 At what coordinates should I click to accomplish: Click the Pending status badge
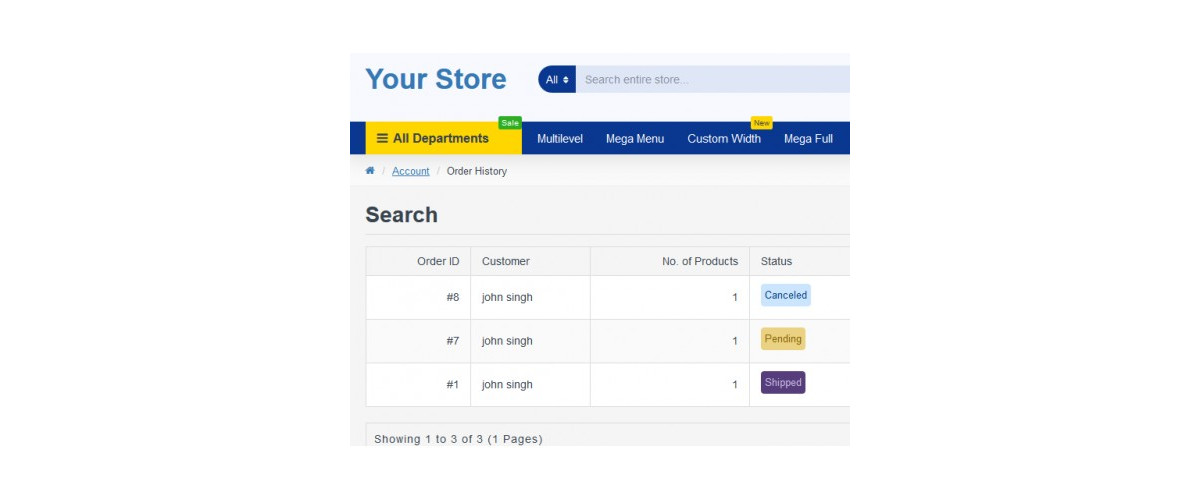[x=783, y=339]
